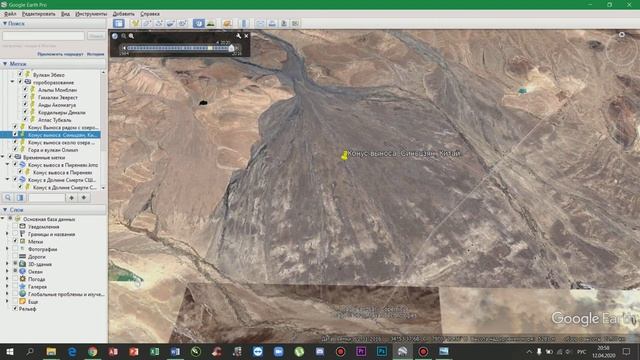
Task: Toggle the sidebar visibility toolbar button
Action: pyautogui.click(x=119, y=24)
